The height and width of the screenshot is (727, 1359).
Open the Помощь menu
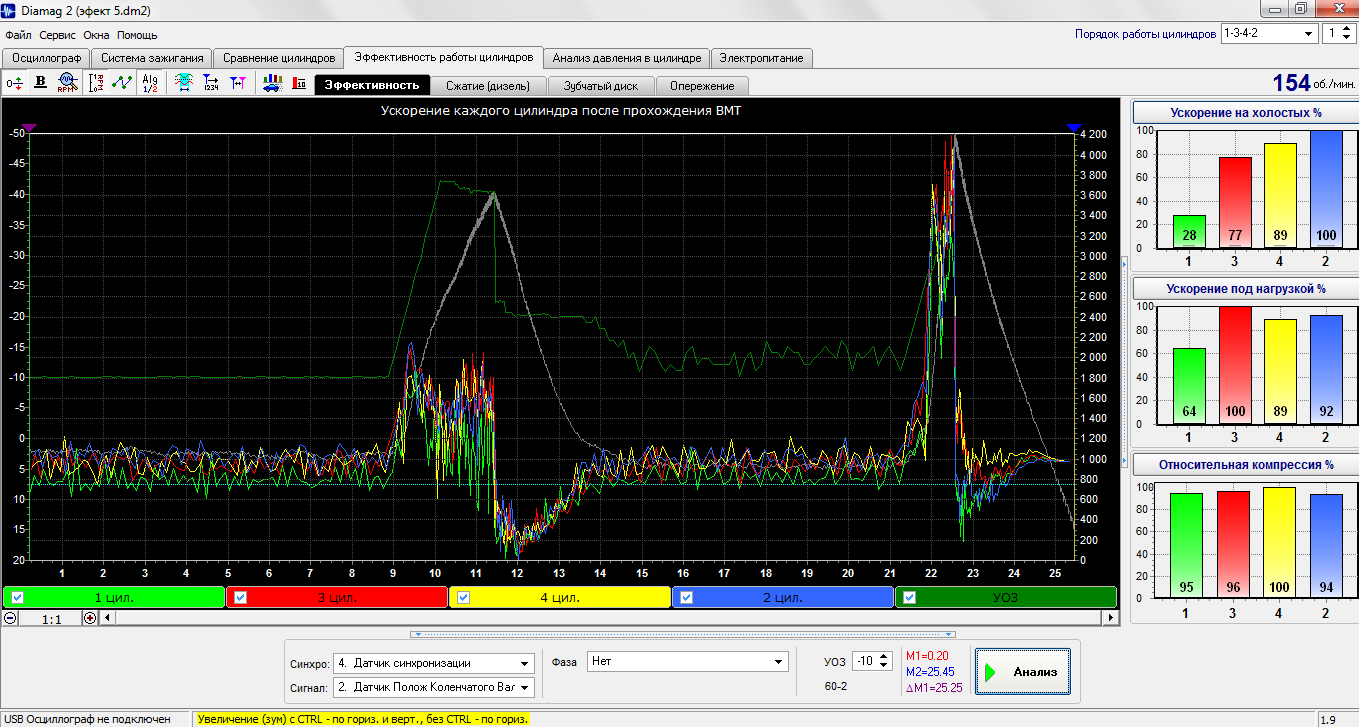click(x=137, y=35)
